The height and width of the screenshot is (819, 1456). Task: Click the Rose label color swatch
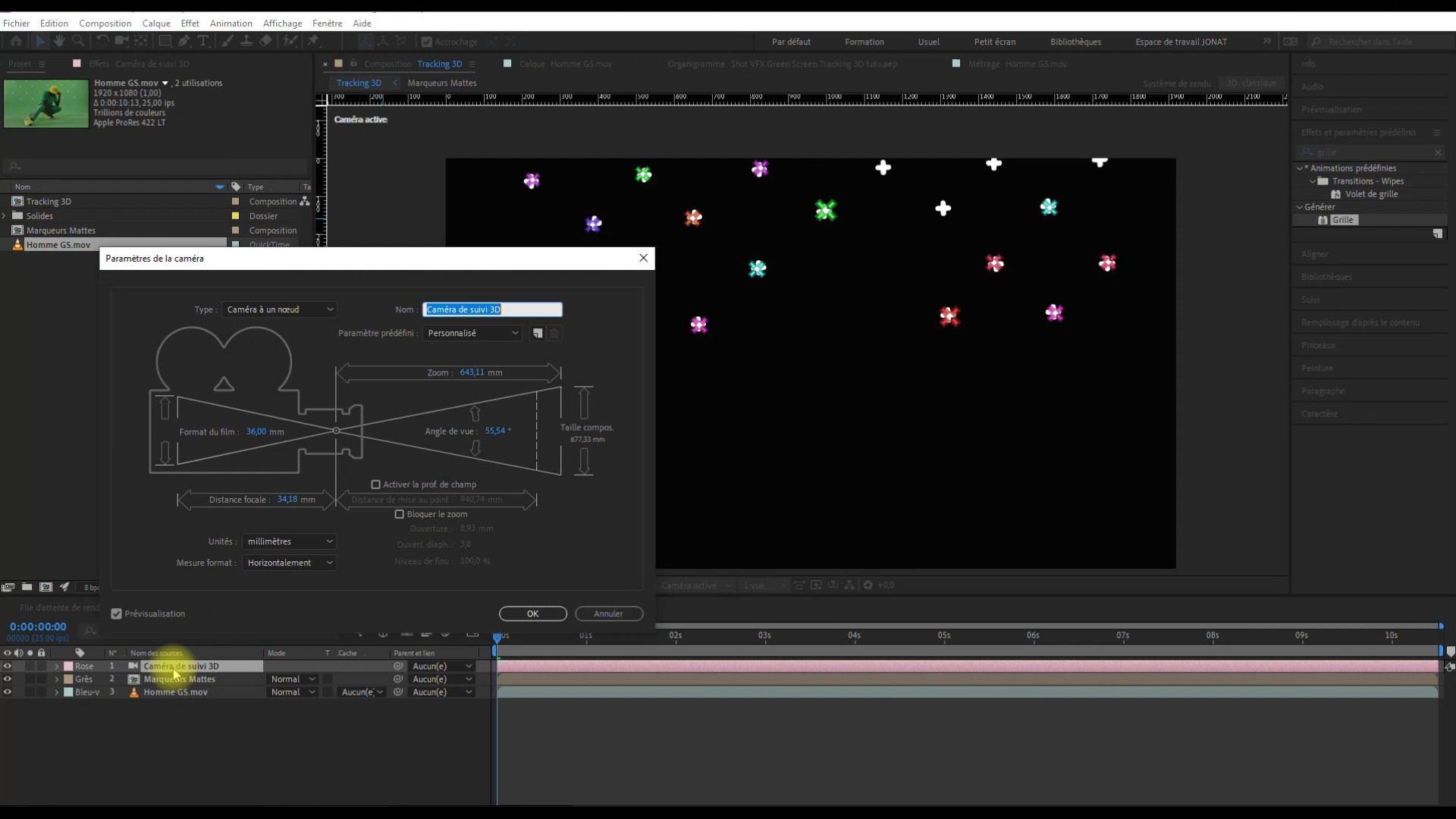(x=68, y=667)
